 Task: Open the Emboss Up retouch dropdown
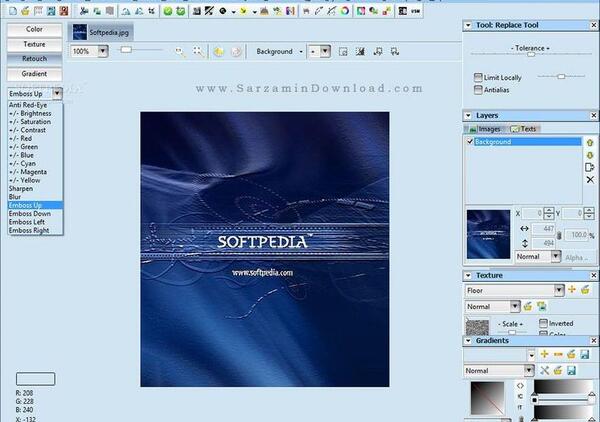[x=57, y=93]
